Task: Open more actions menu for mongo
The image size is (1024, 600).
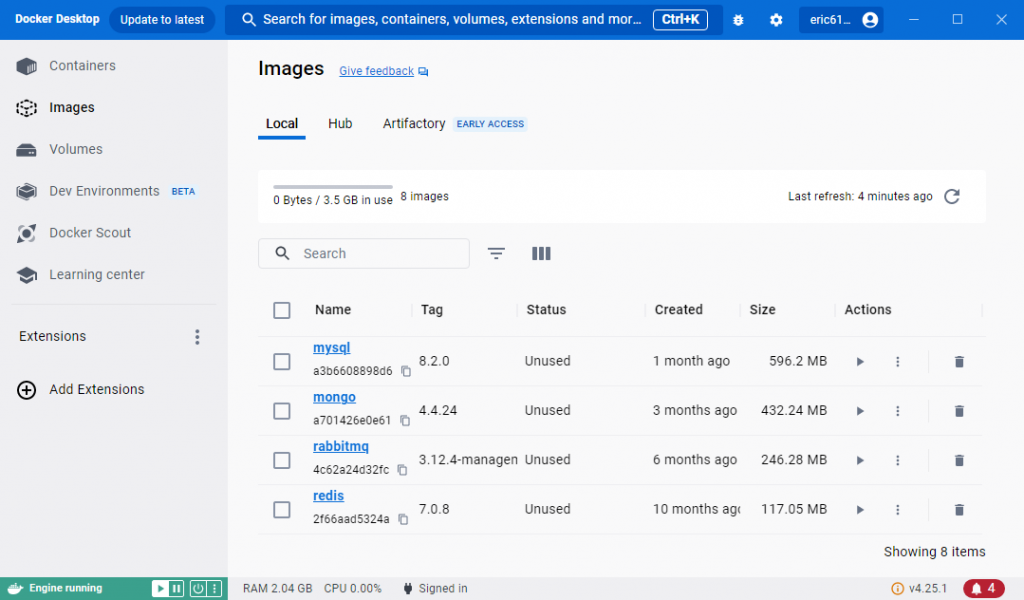Action: point(897,411)
